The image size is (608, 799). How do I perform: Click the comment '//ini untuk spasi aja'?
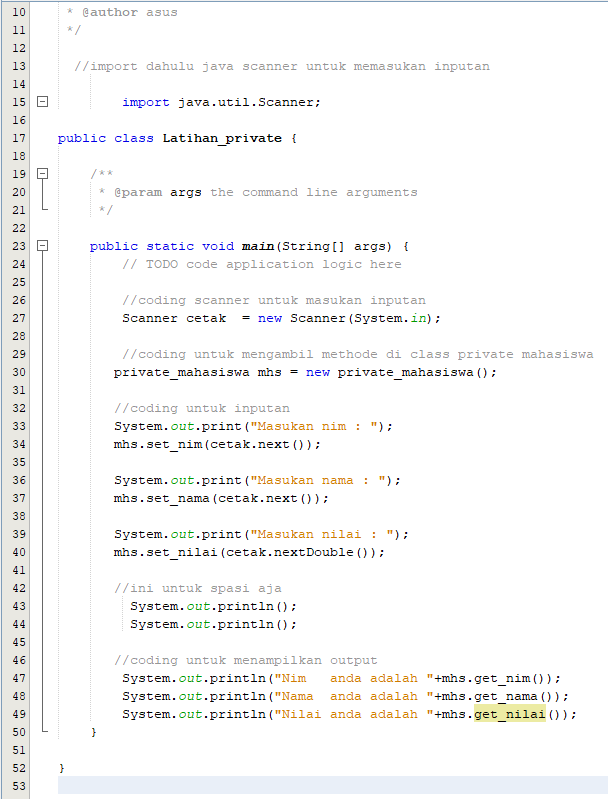198,588
